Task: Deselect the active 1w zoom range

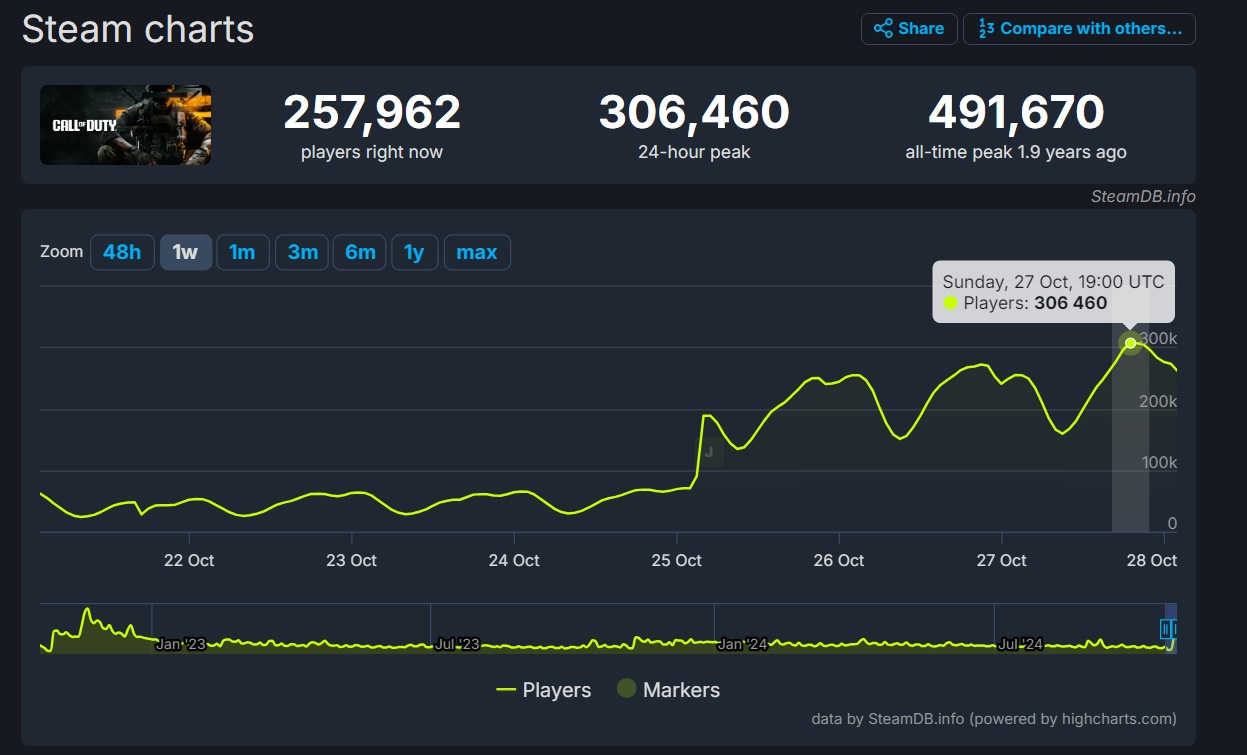Action: tap(185, 252)
